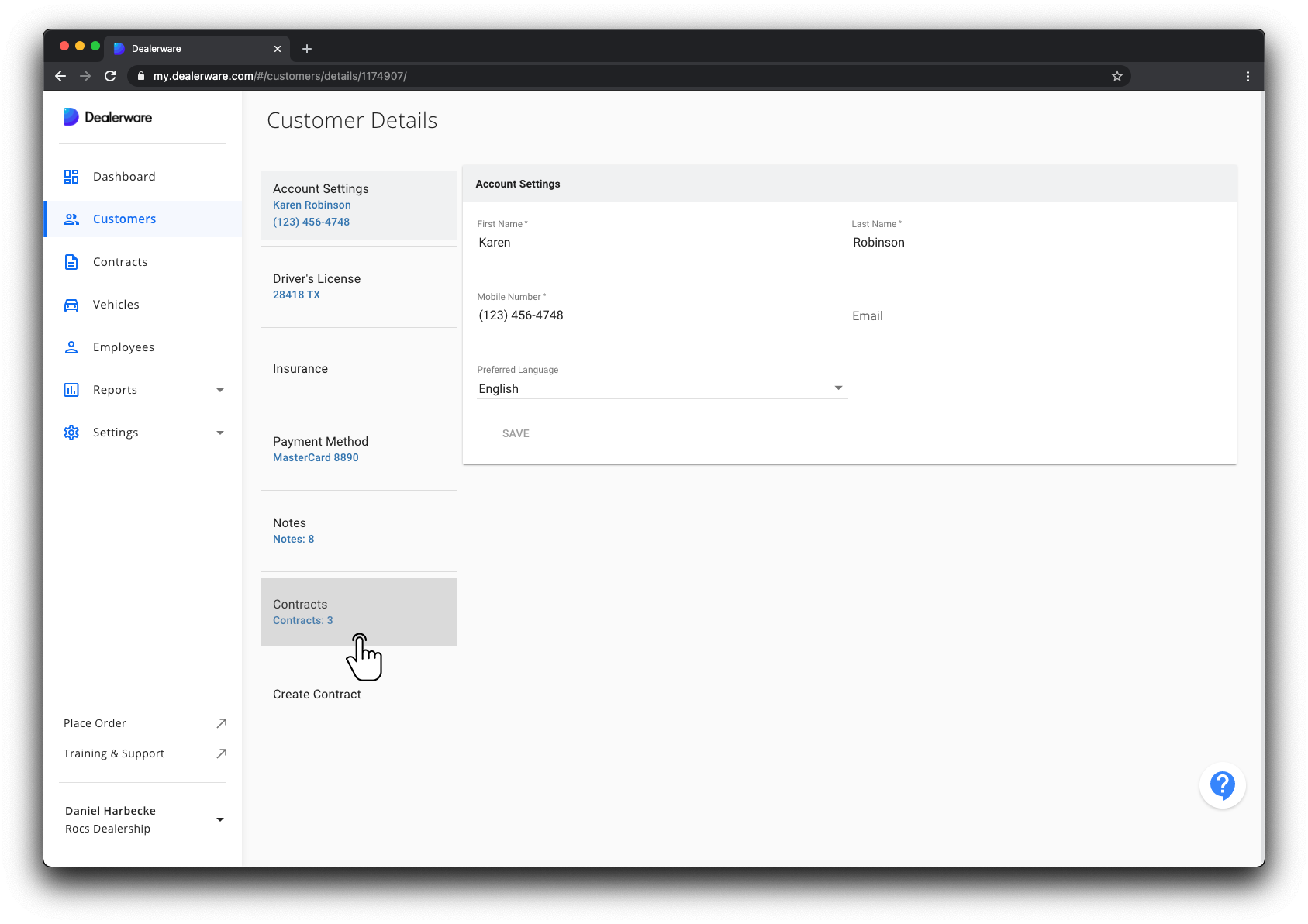
Task: Bookmark page with the star icon
Action: (x=1117, y=76)
